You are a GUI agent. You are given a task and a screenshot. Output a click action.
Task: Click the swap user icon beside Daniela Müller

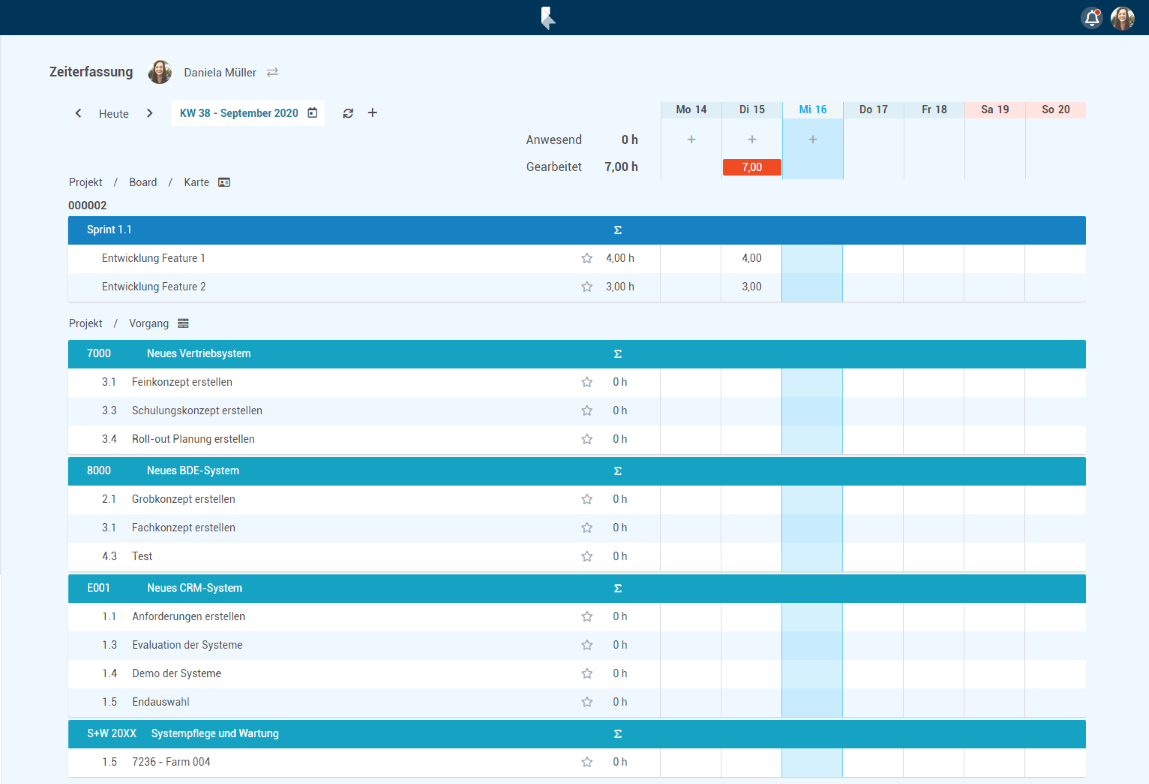[x=272, y=72]
